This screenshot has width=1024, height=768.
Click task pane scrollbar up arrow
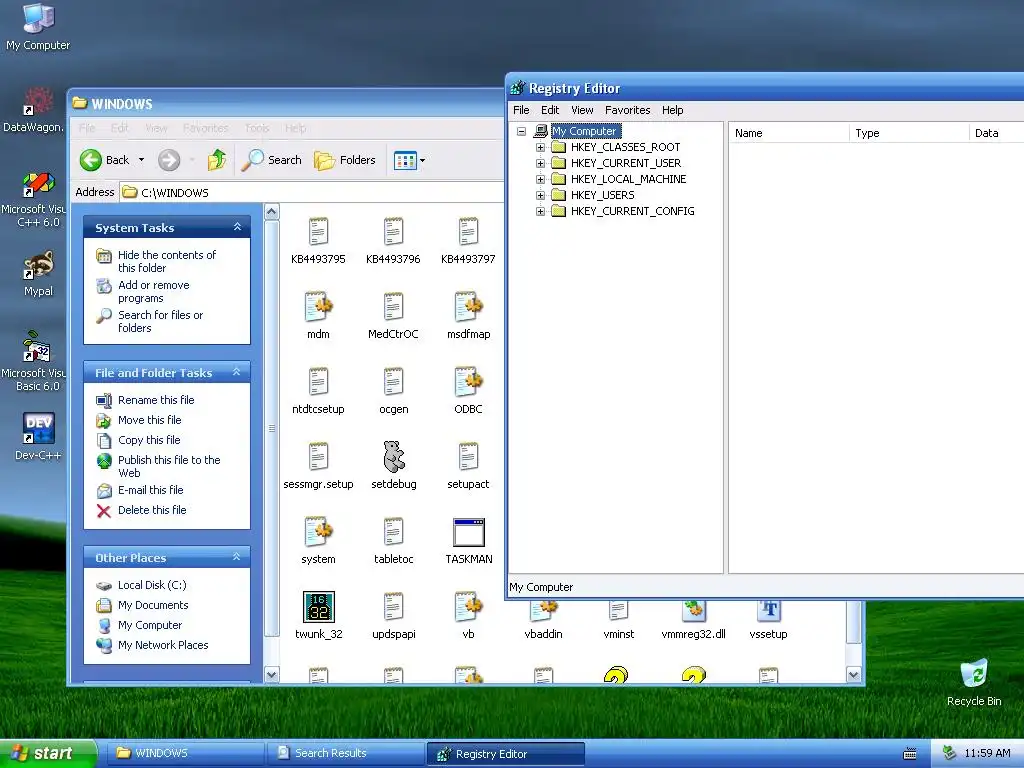(272, 212)
